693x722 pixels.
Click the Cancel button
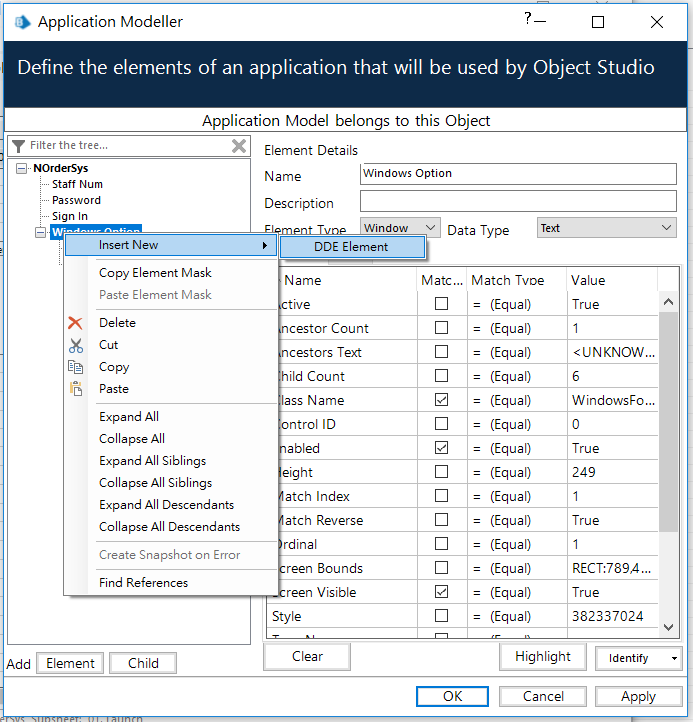[x=543, y=696]
